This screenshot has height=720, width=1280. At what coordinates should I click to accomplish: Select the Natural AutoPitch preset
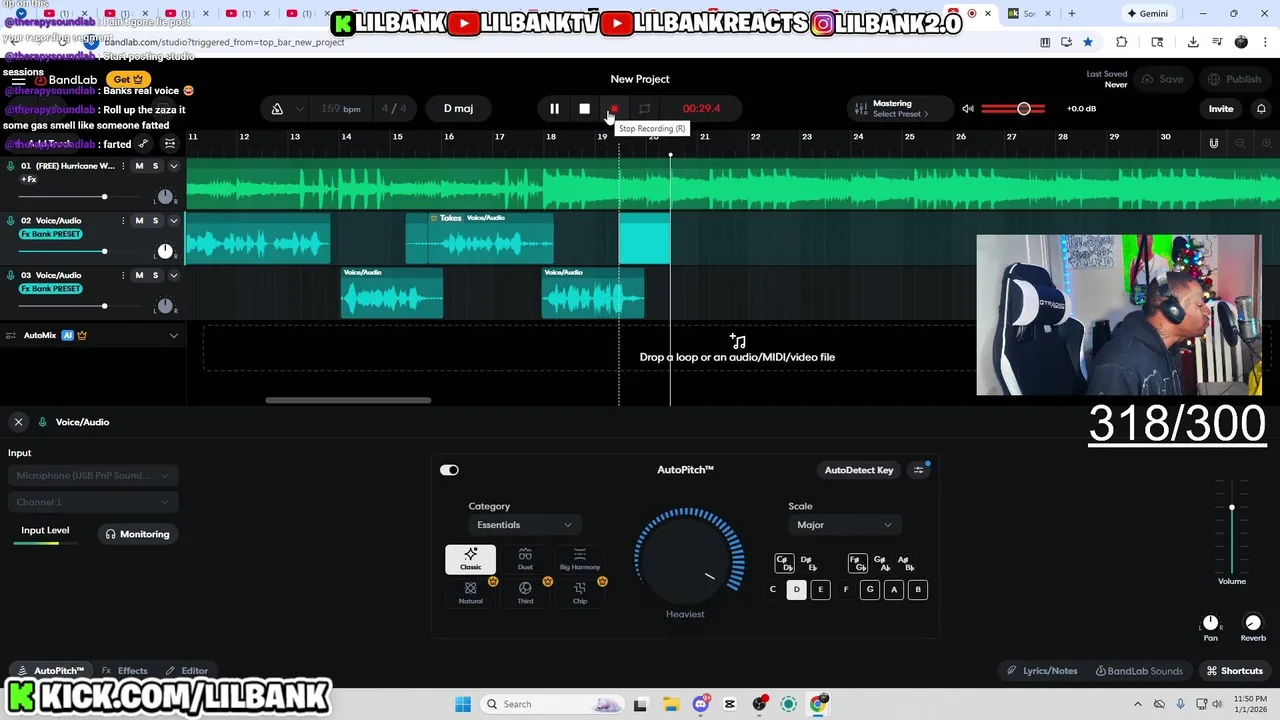pyautogui.click(x=470, y=593)
